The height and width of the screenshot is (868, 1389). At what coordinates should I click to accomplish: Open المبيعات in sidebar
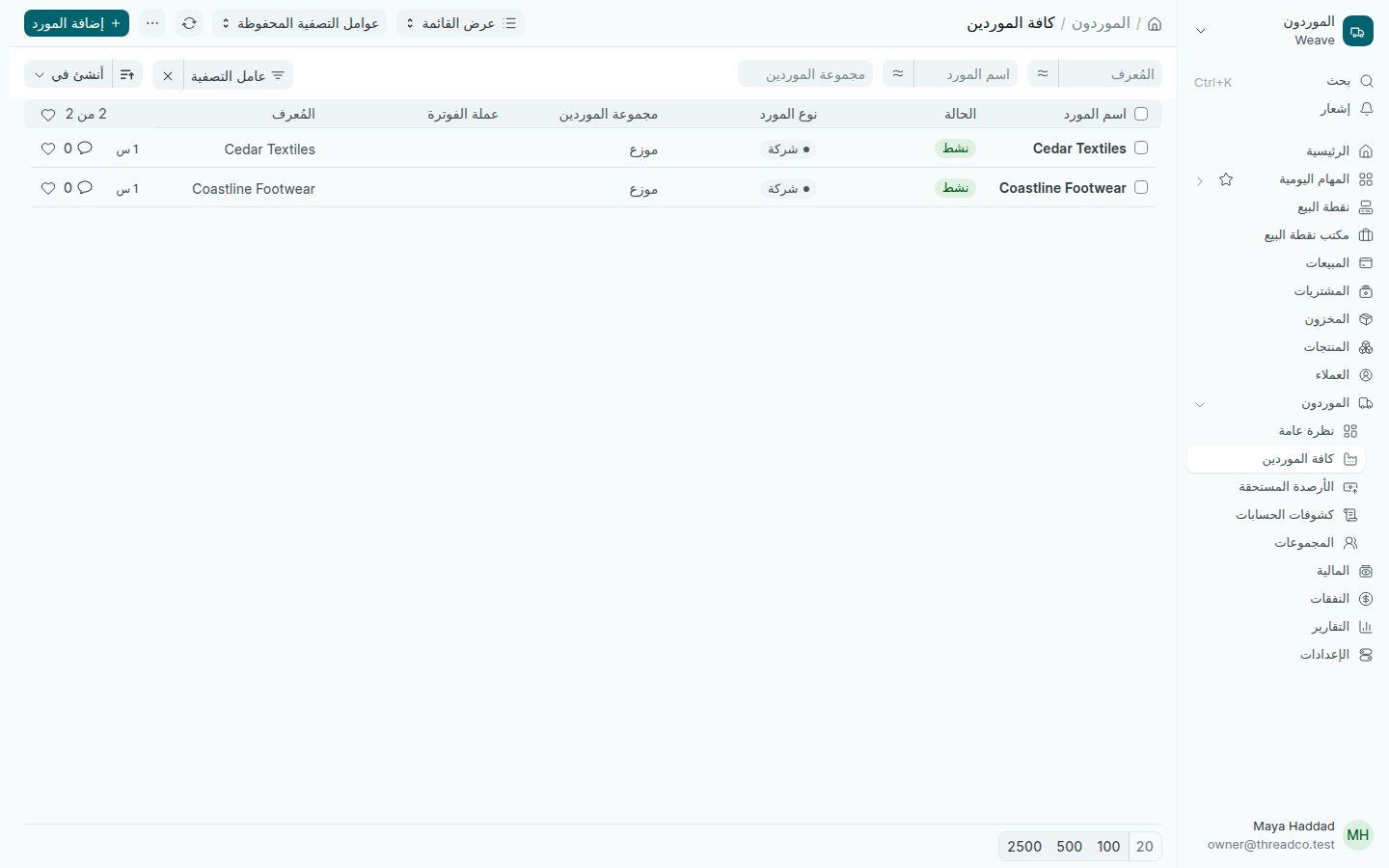point(1281,263)
